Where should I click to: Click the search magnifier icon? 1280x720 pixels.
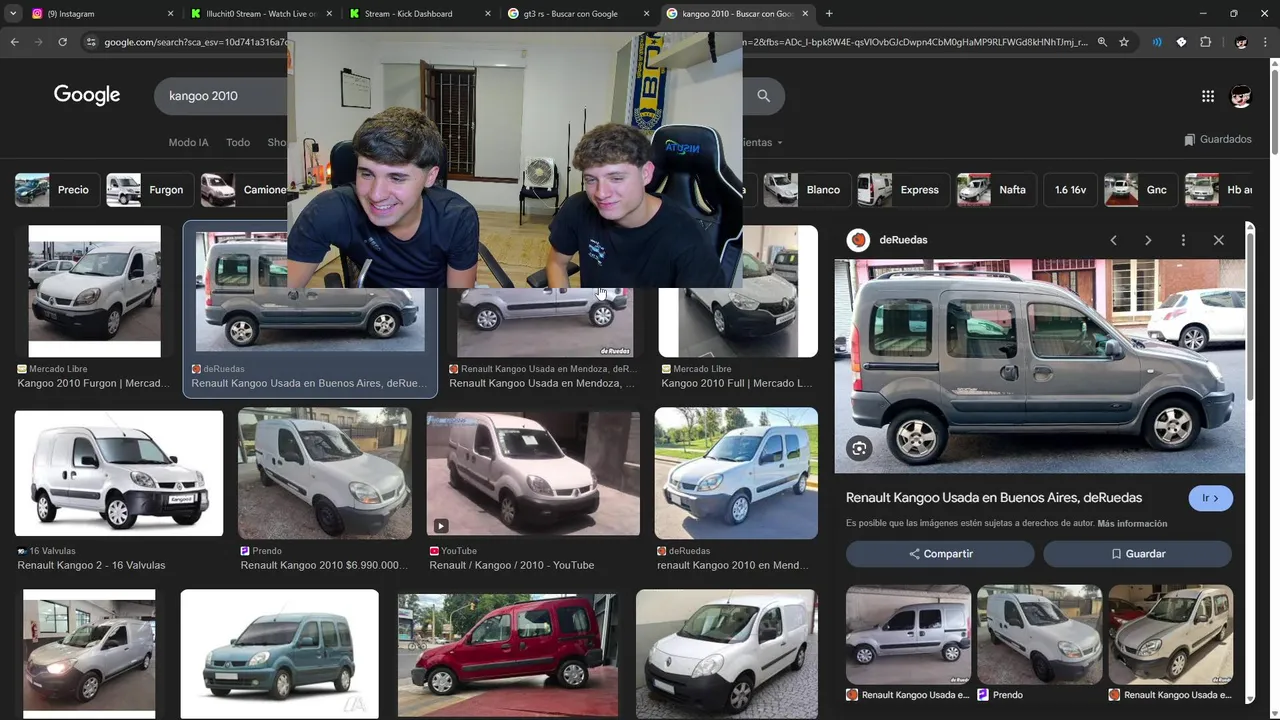tap(764, 96)
